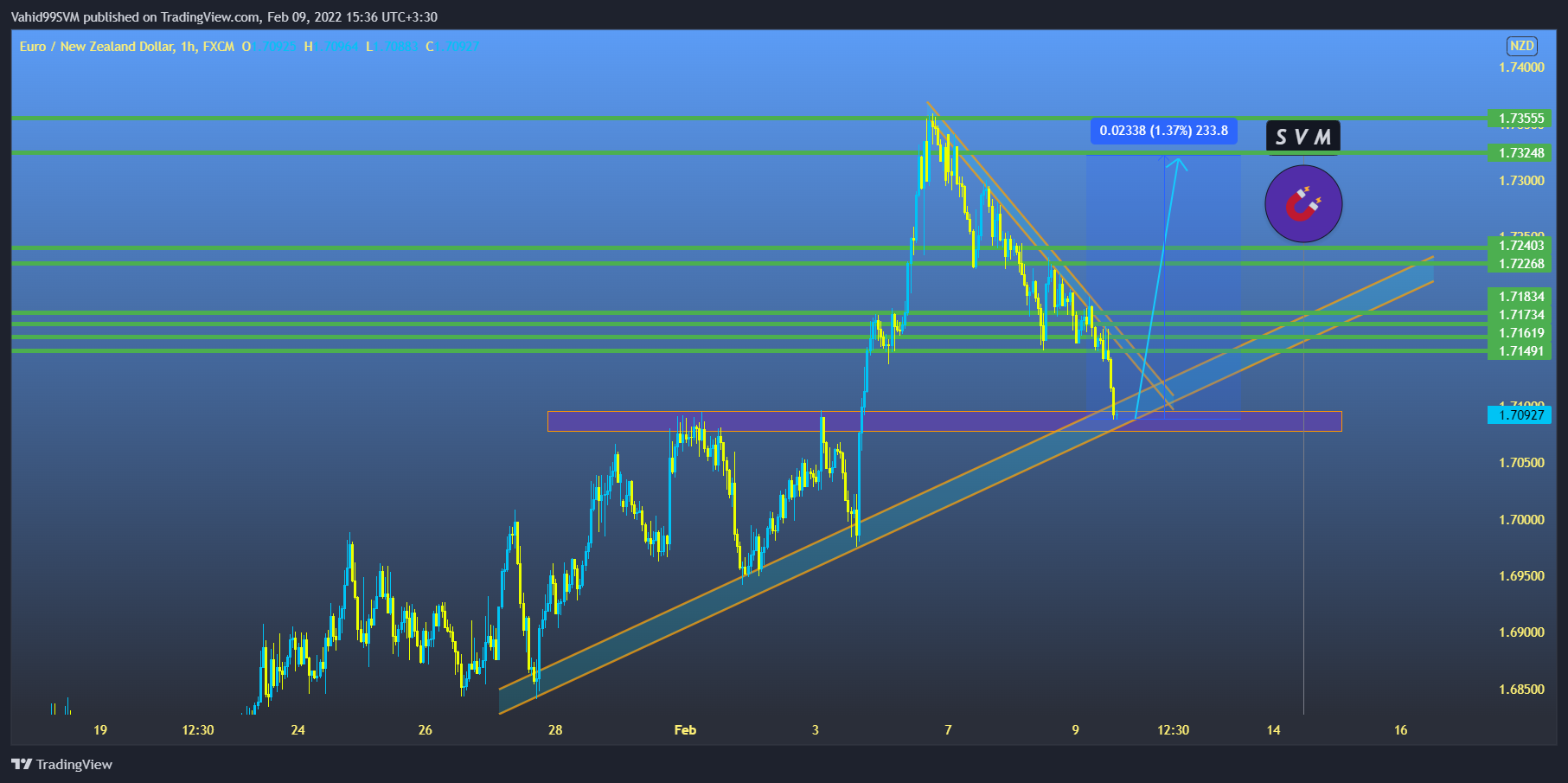Click the purple magnet icon

coord(1303,204)
